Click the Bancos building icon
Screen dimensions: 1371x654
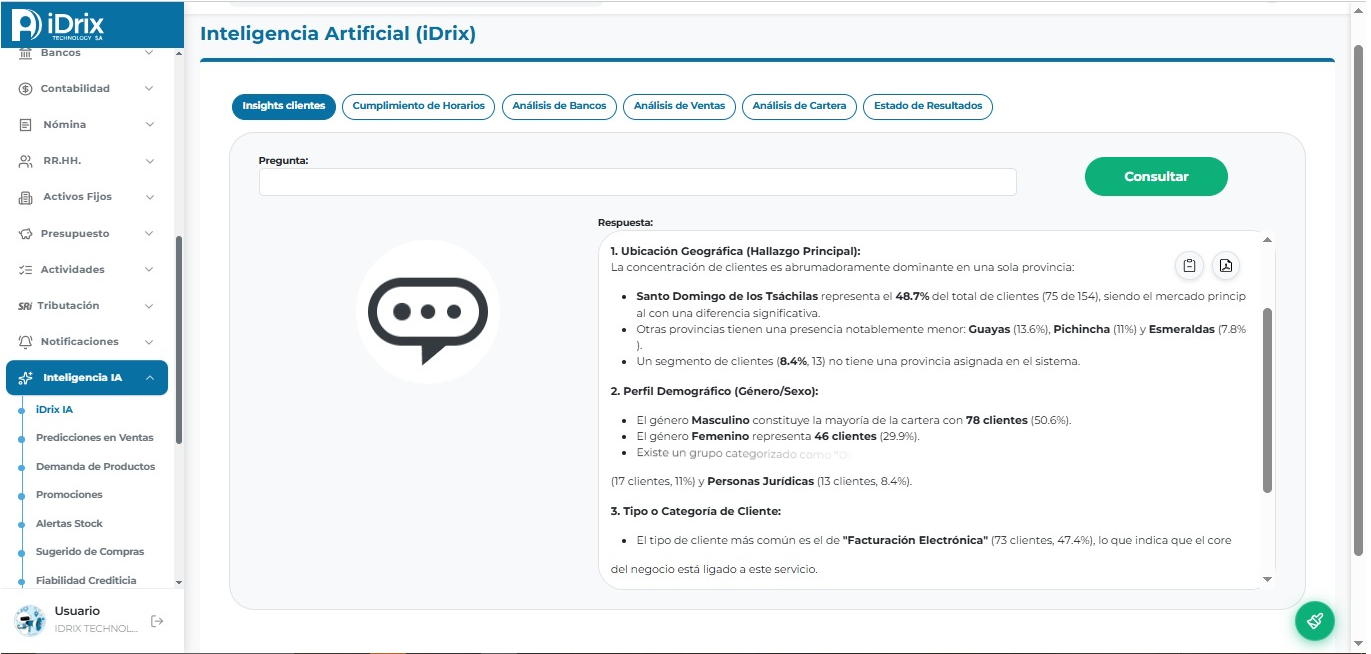[26, 53]
